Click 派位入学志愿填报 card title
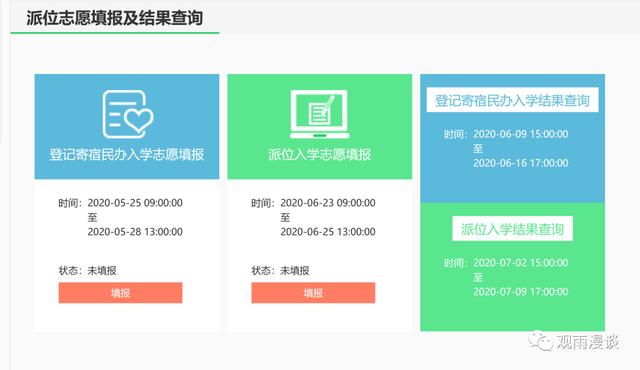Image resolution: width=640 pixels, height=370 pixels. tap(320, 155)
